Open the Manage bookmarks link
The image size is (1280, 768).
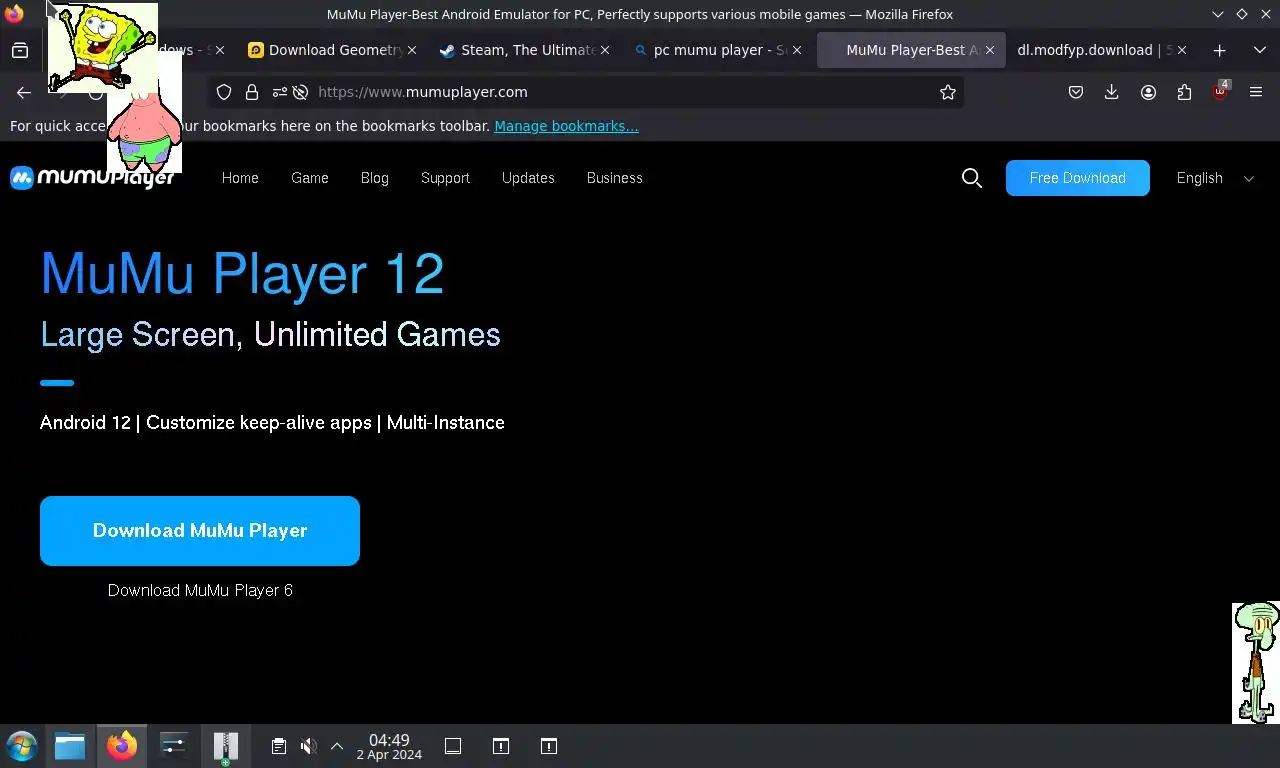click(x=566, y=126)
